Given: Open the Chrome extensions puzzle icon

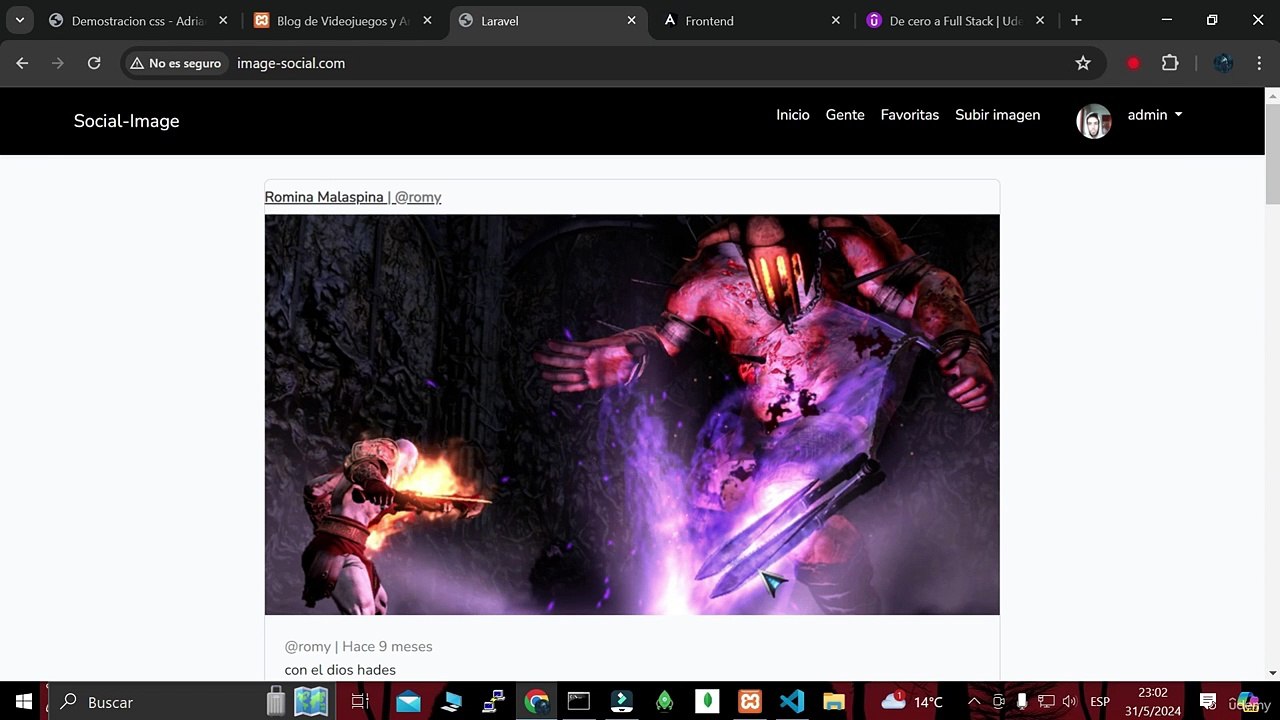Looking at the screenshot, I should tap(1170, 63).
